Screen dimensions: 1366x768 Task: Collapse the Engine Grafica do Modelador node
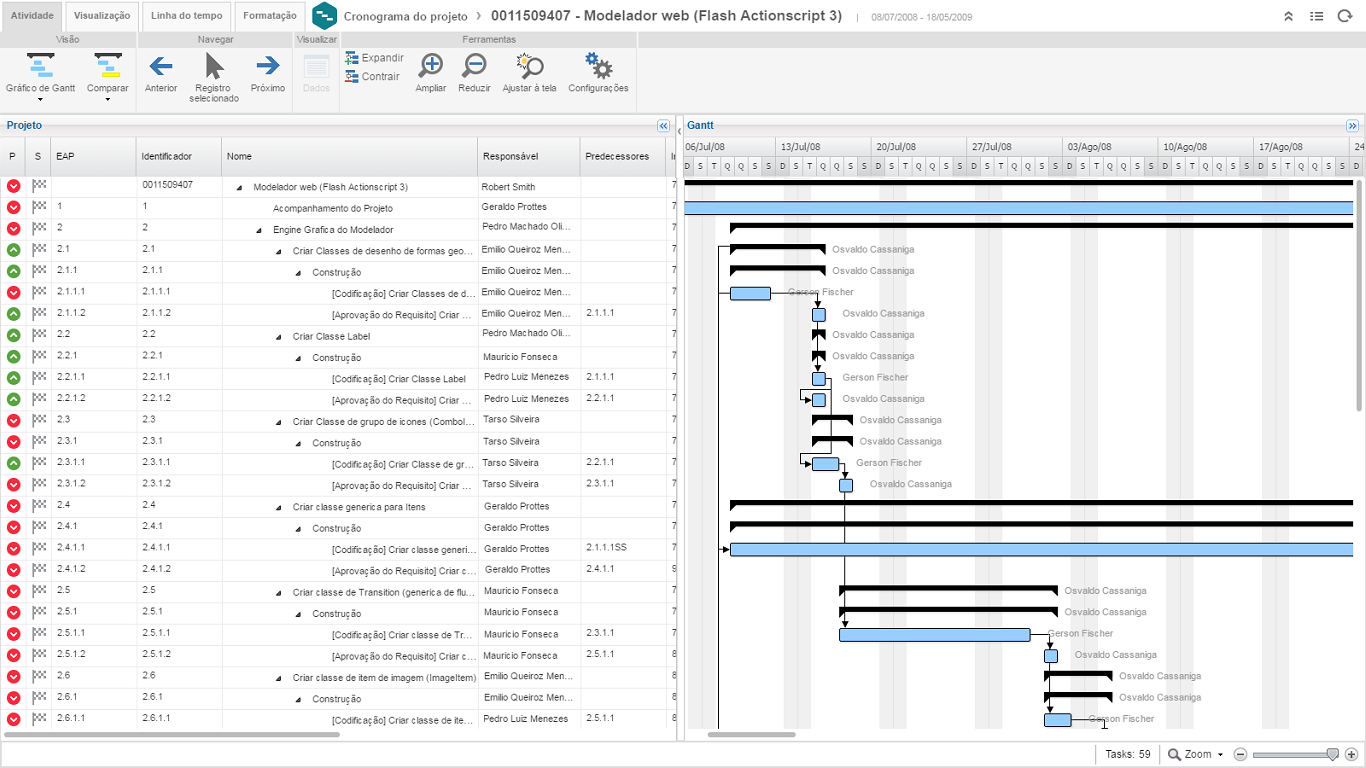[259, 230]
